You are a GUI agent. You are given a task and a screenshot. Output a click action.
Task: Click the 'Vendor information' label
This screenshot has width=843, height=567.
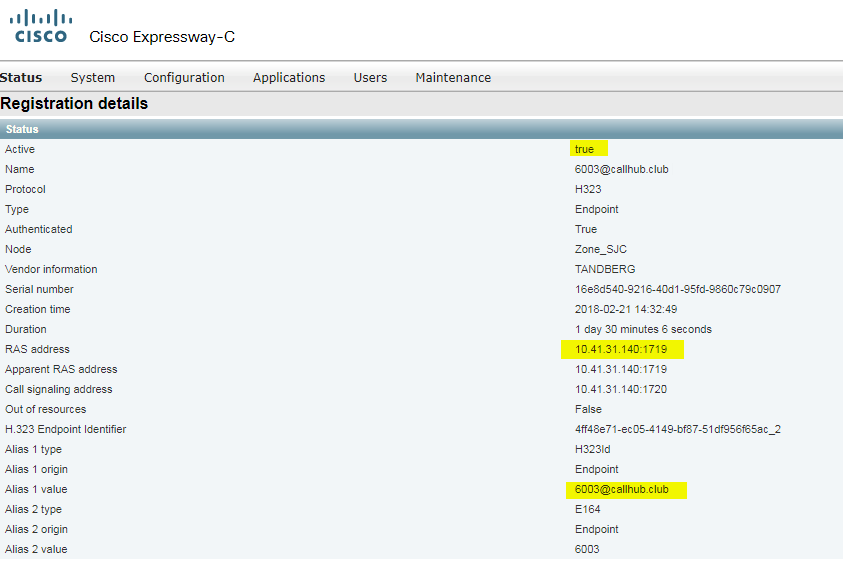pos(51,269)
